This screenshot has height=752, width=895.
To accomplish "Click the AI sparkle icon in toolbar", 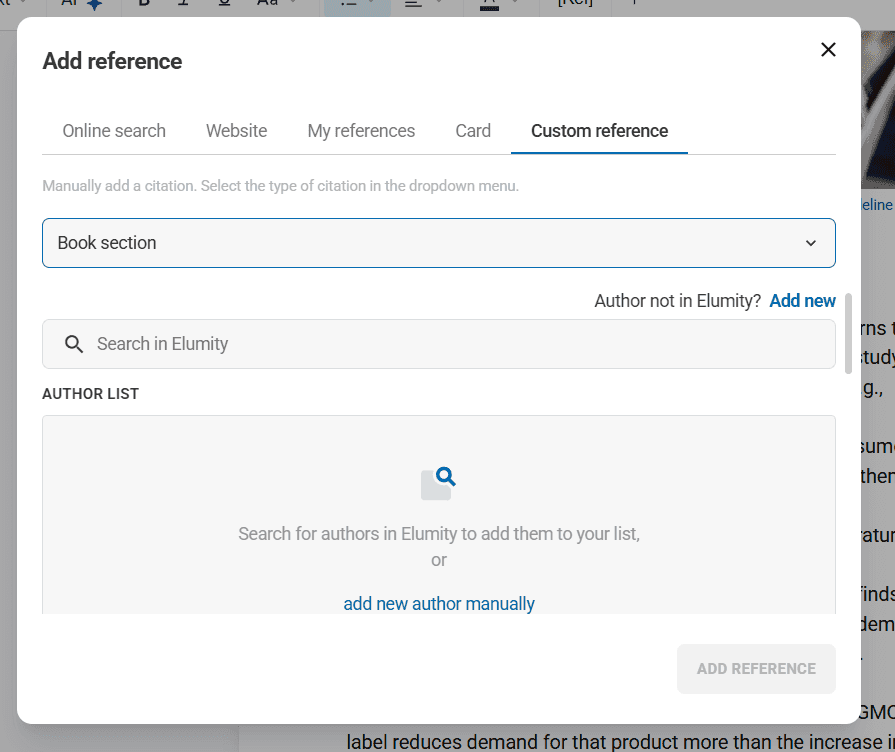I will pyautogui.click(x=94, y=4).
